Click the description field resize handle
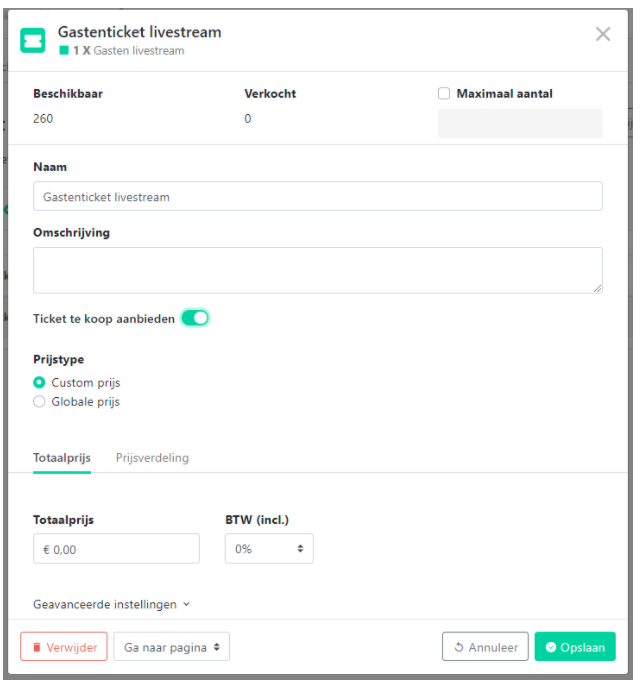 coord(598,288)
